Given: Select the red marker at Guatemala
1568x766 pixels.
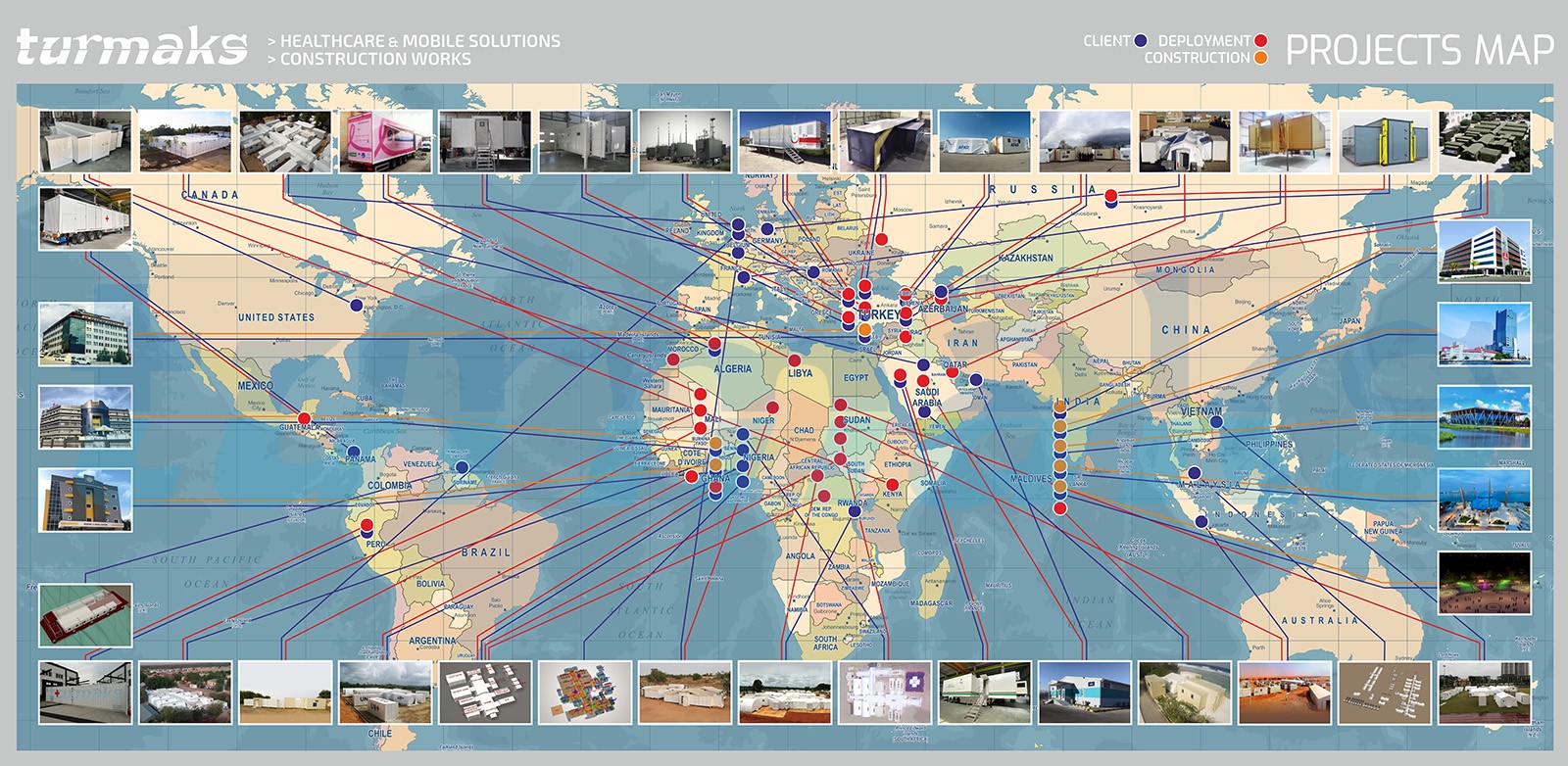Looking at the screenshot, I should pos(314,418).
